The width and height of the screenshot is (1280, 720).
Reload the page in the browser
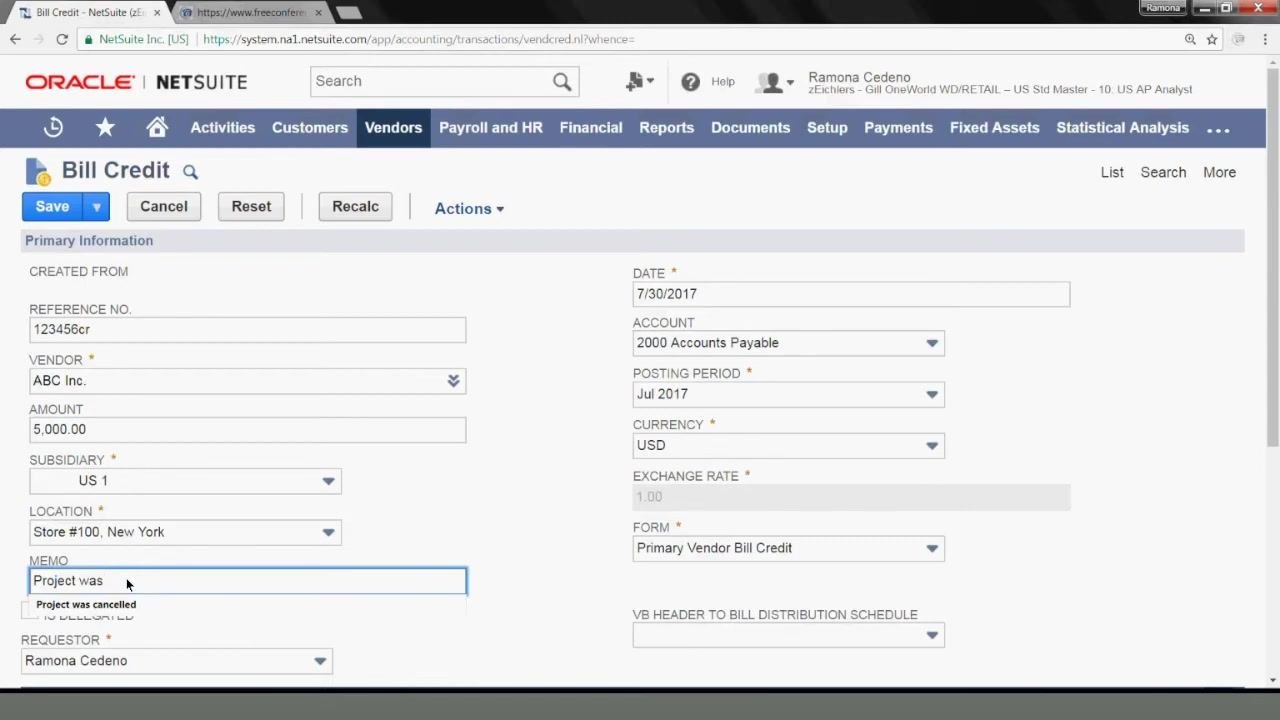pyautogui.click(x=62, y=39)
